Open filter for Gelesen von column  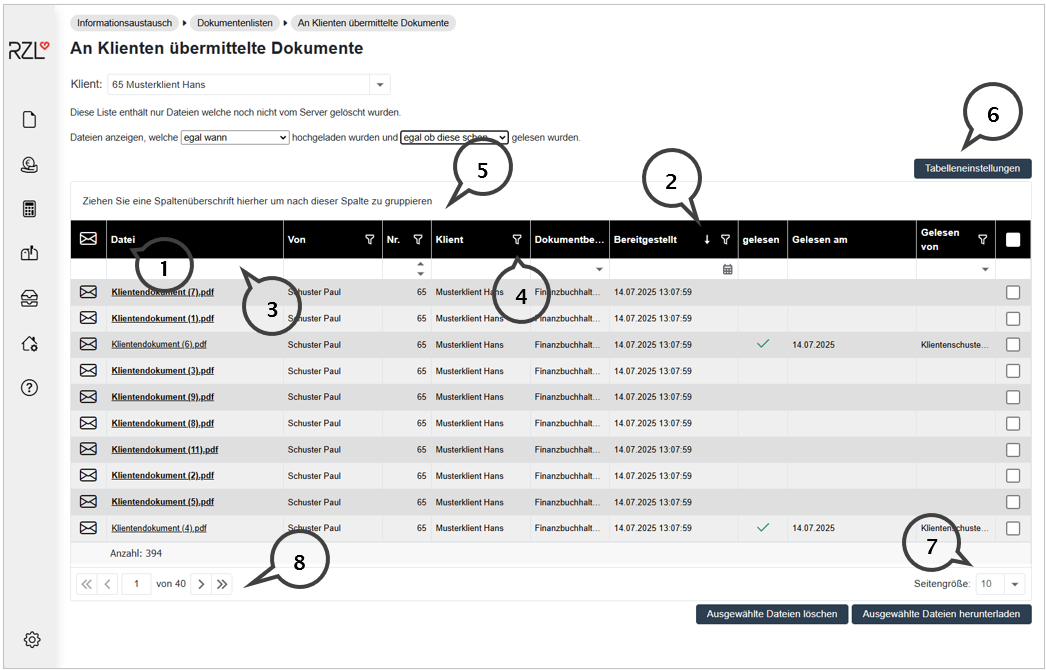982,240
